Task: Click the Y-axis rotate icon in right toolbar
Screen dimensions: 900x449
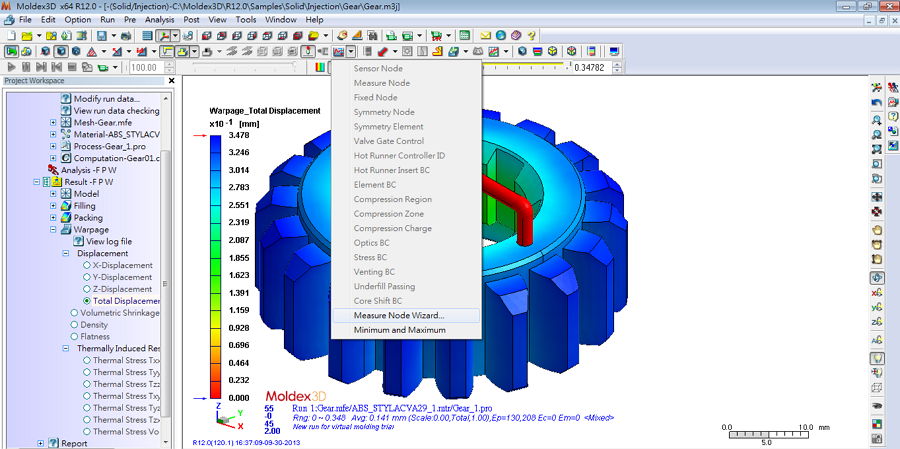Action: click(x=876, y=307)
